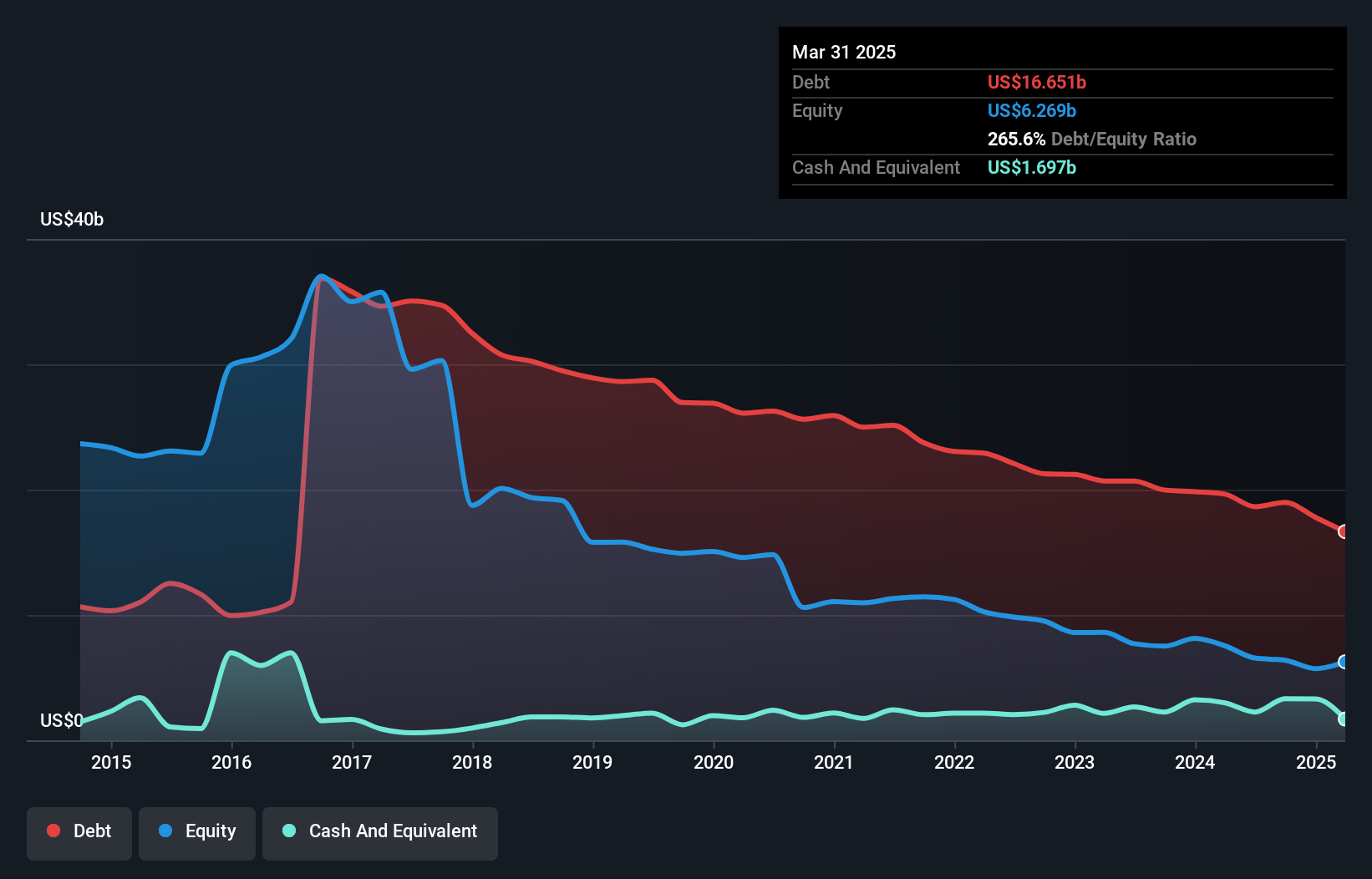The image size is (1372, 879).
Task: Select the red Debt endpoint marker on chart
Action: point(1344,531)
